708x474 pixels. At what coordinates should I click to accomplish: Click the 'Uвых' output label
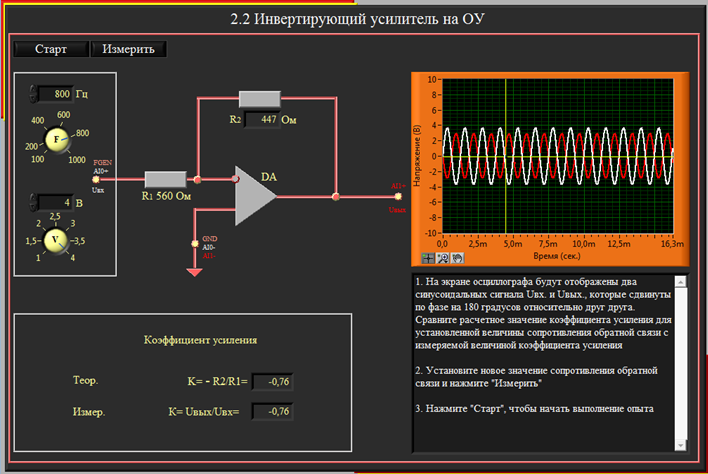(397, 210)
